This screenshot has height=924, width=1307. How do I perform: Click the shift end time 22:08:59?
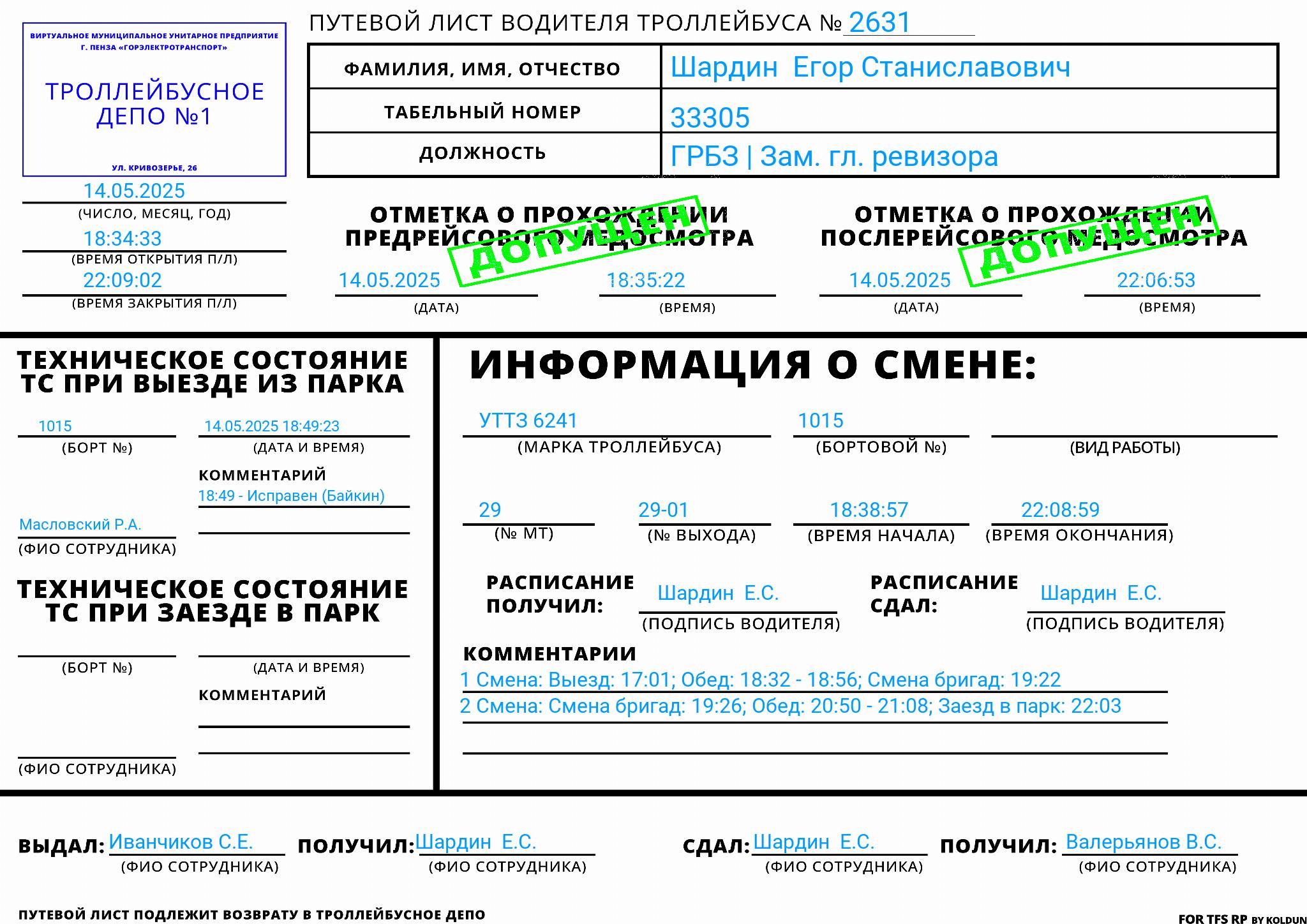[x=1061, y=510]
